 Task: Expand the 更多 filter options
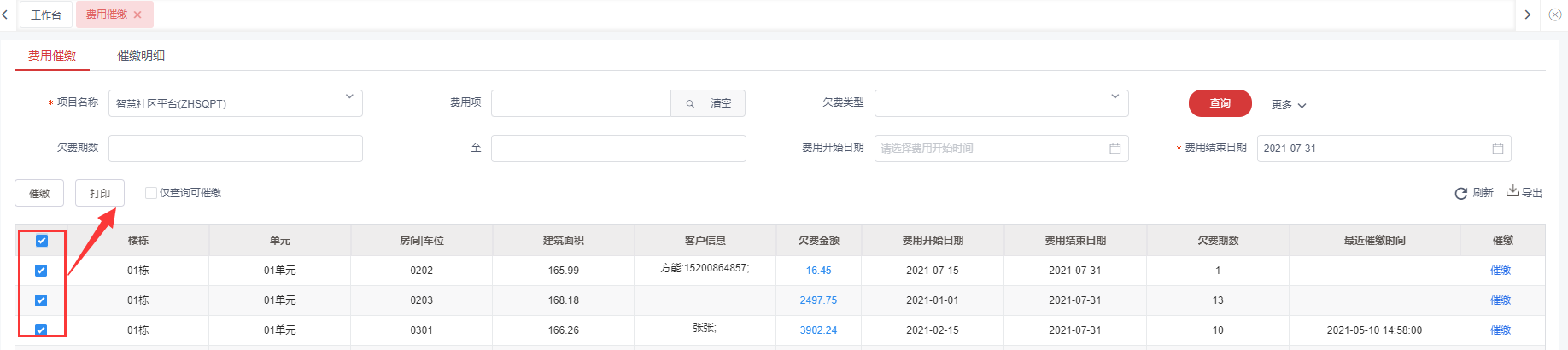tap(1289, 105)
